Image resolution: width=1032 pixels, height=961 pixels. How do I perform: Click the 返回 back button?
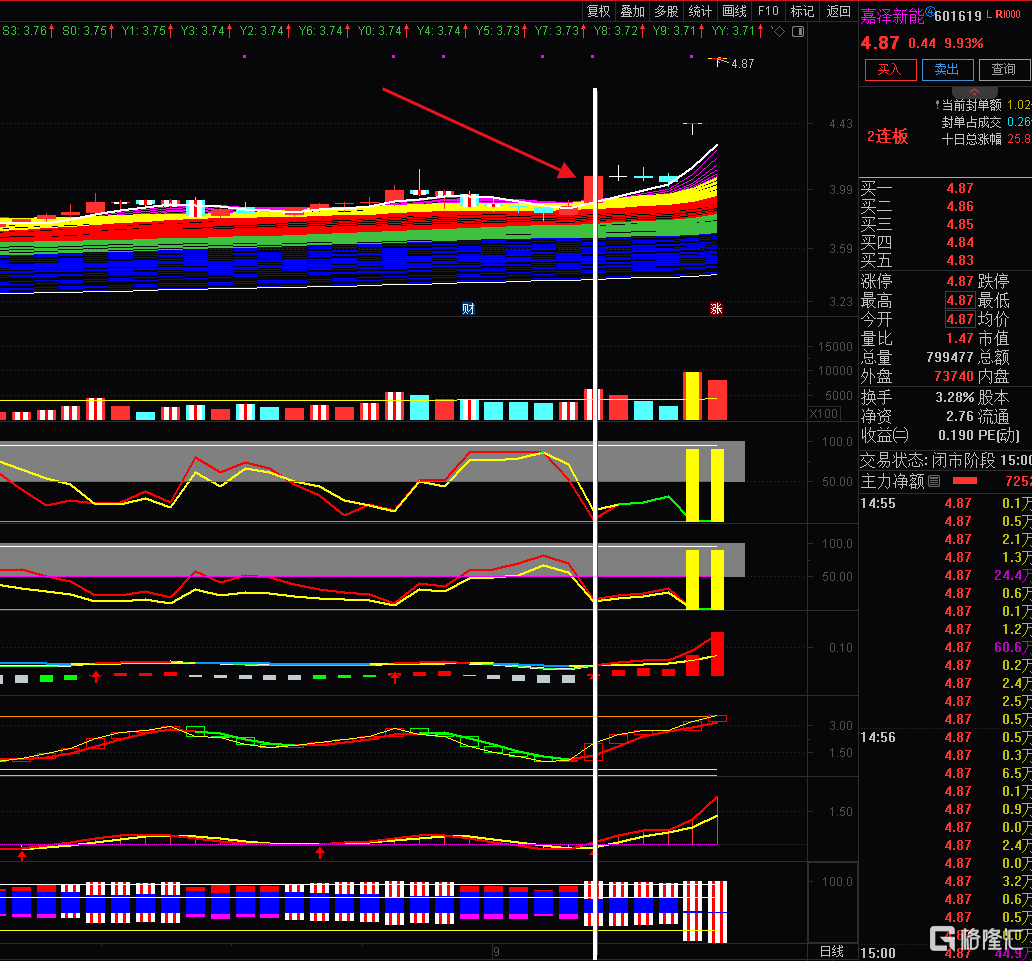click(x=838, y=11)
